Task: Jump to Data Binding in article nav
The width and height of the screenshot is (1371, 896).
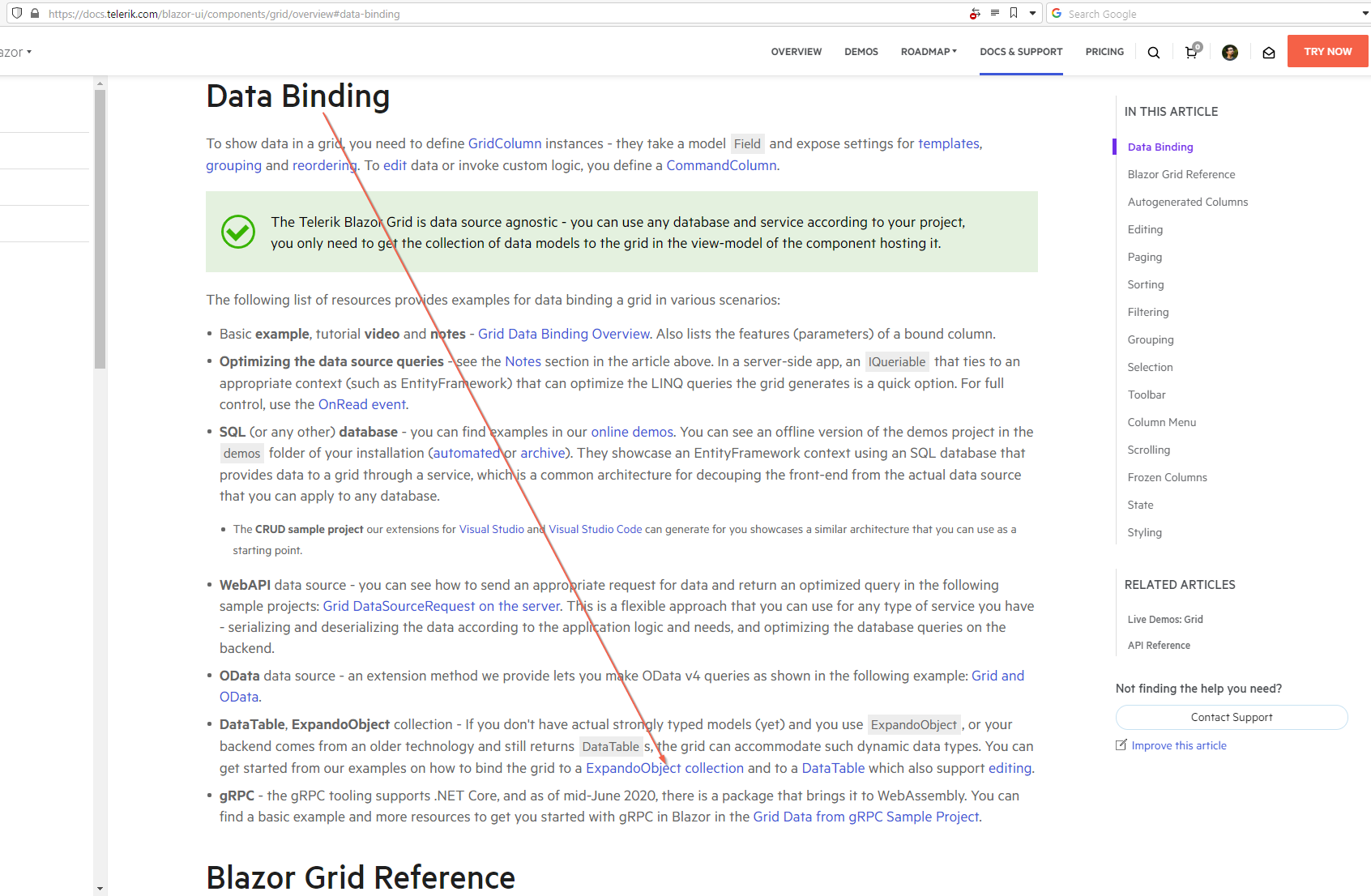Action: [1160, 147]
